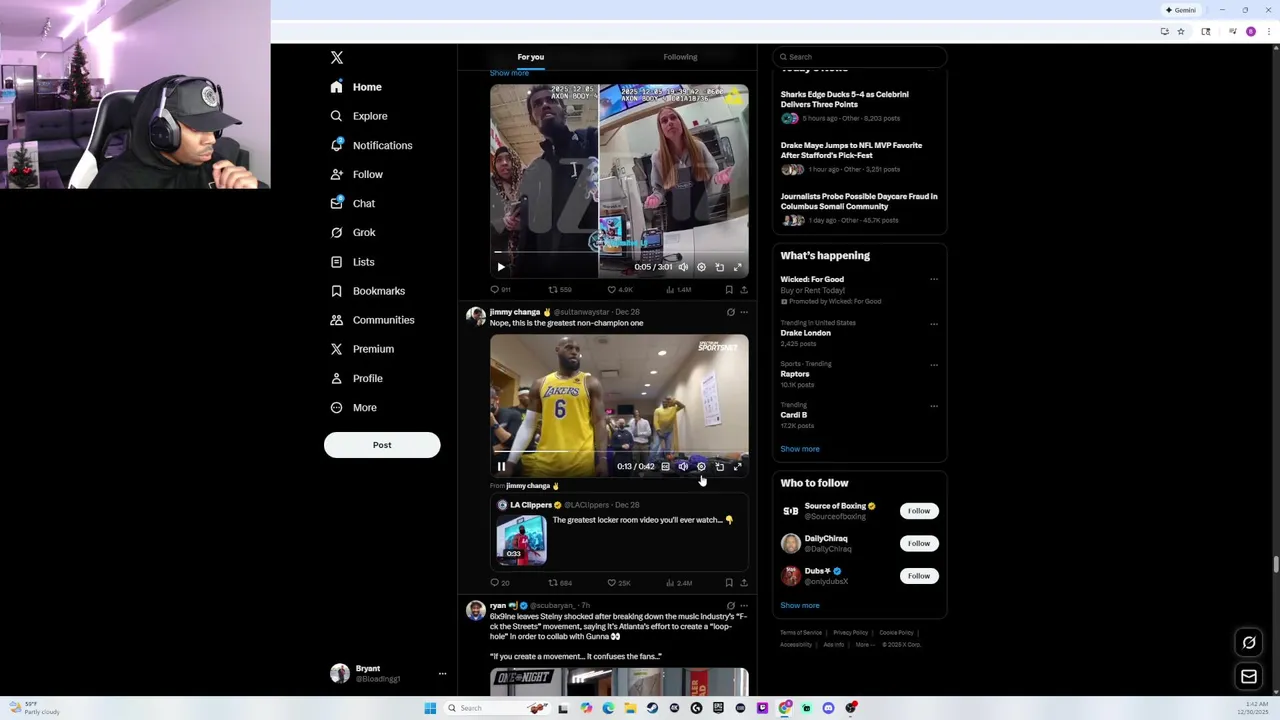
Task: Follow the Dubs account
Action: pos(918,576)
